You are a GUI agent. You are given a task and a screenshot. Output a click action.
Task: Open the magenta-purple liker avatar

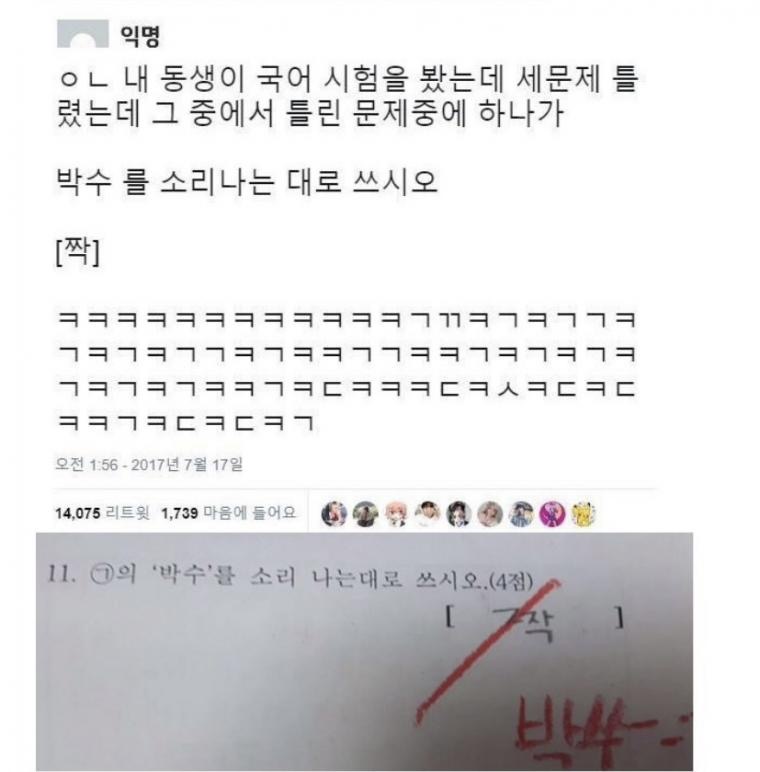coord(552,514)
